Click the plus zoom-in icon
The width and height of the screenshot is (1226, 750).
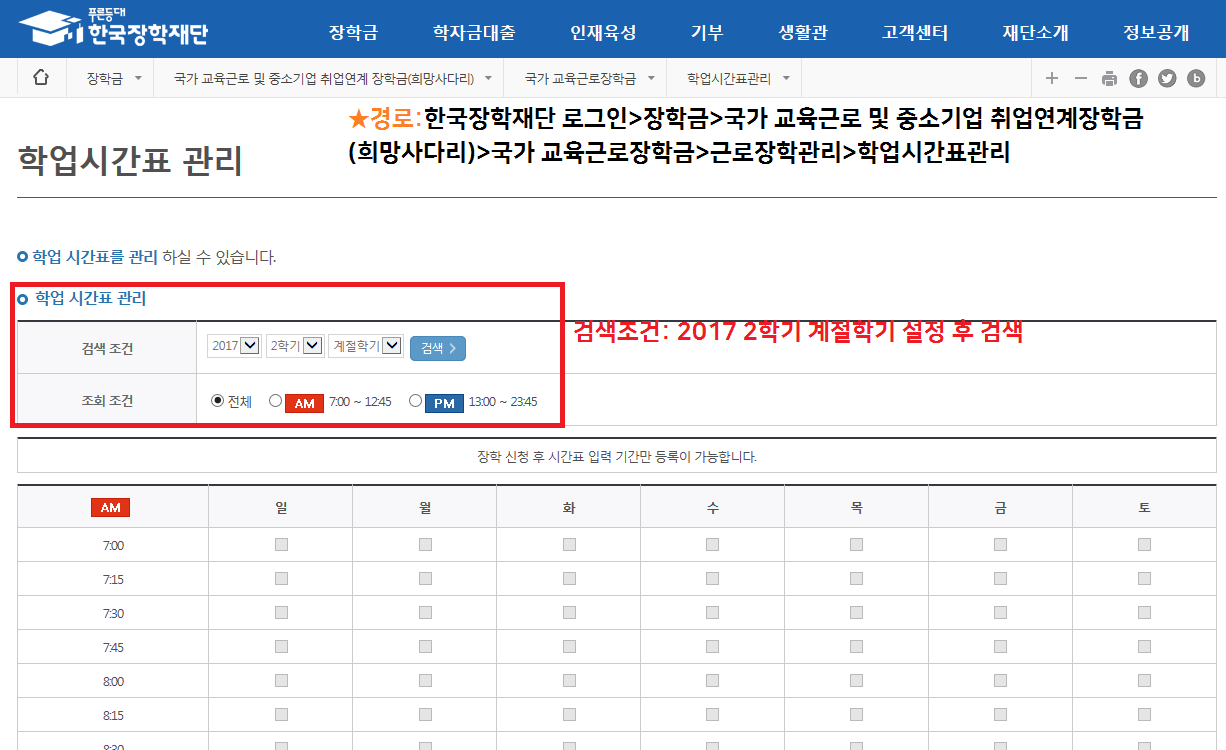1051,79
